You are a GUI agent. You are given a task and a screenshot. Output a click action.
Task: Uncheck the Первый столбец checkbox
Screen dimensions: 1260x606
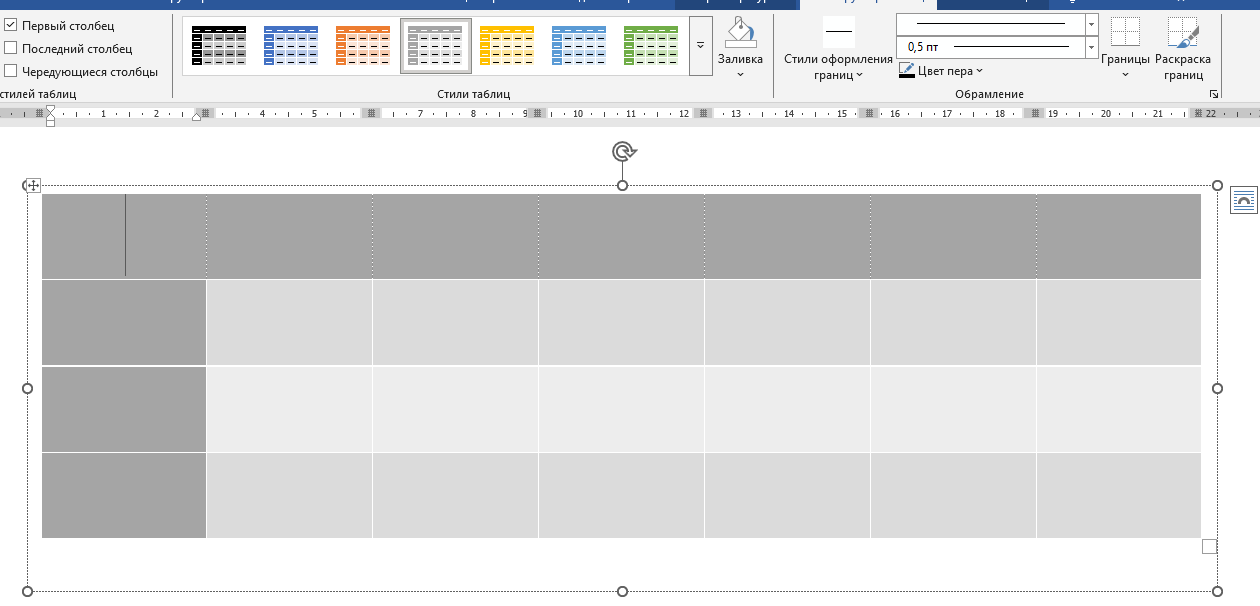(11, 25)
